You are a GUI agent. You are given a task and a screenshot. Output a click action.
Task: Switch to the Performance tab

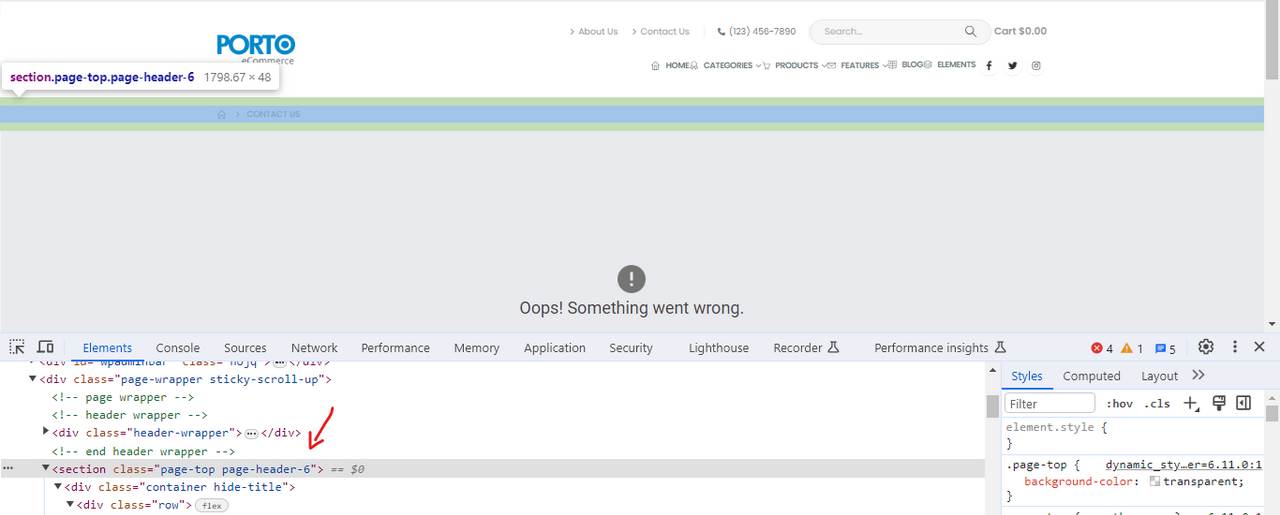395,348
